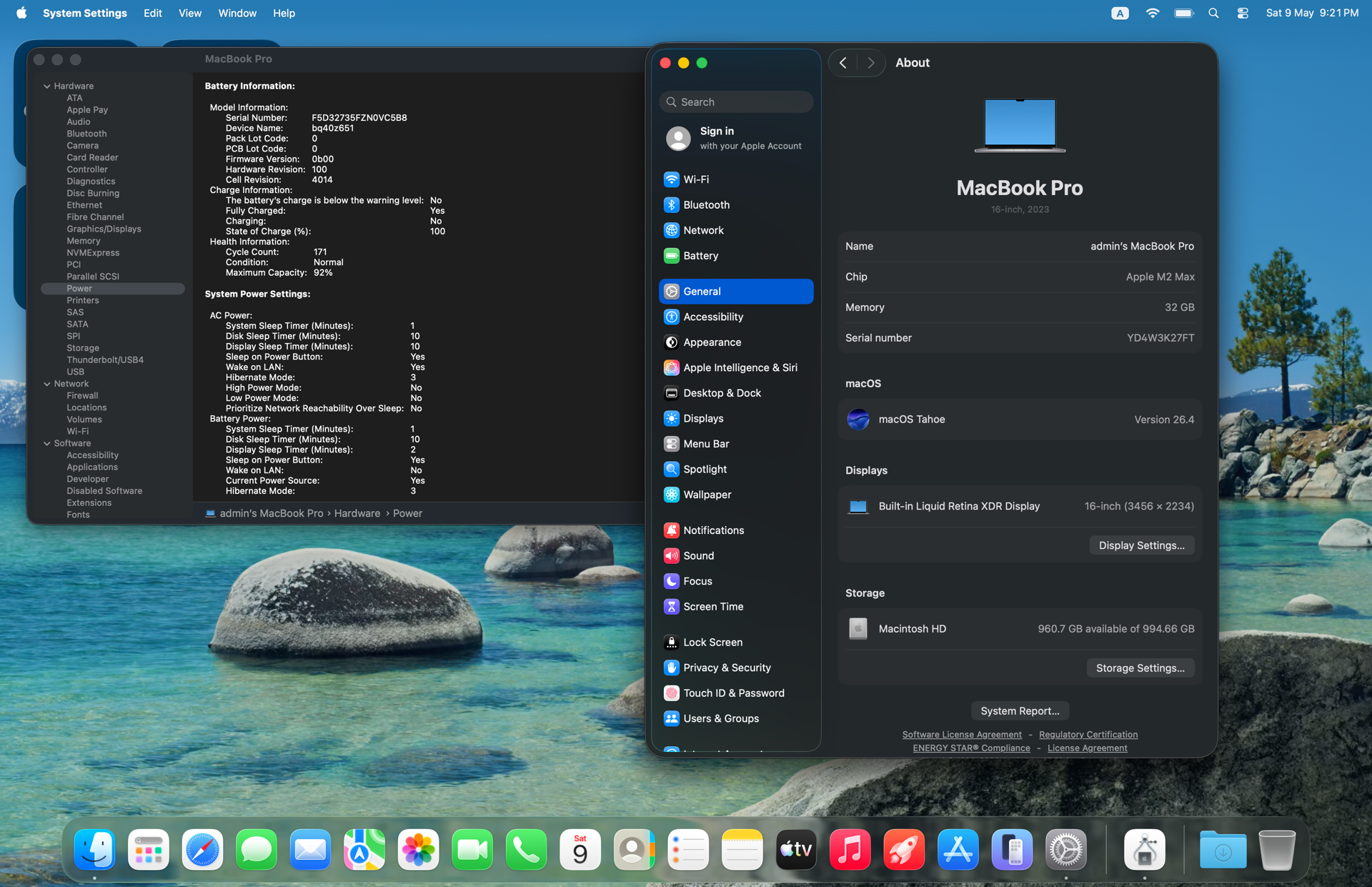Click Hardware in System Information path bar
This screenshot has width=1372, height=887.
[x=357, y=513]
